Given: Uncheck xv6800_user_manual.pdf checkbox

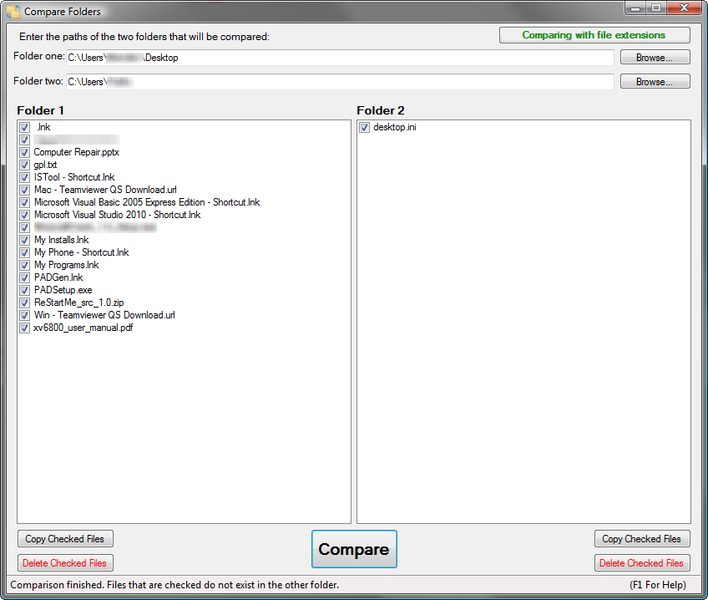Looking at the screenshot, I should [x=25, y=328].
